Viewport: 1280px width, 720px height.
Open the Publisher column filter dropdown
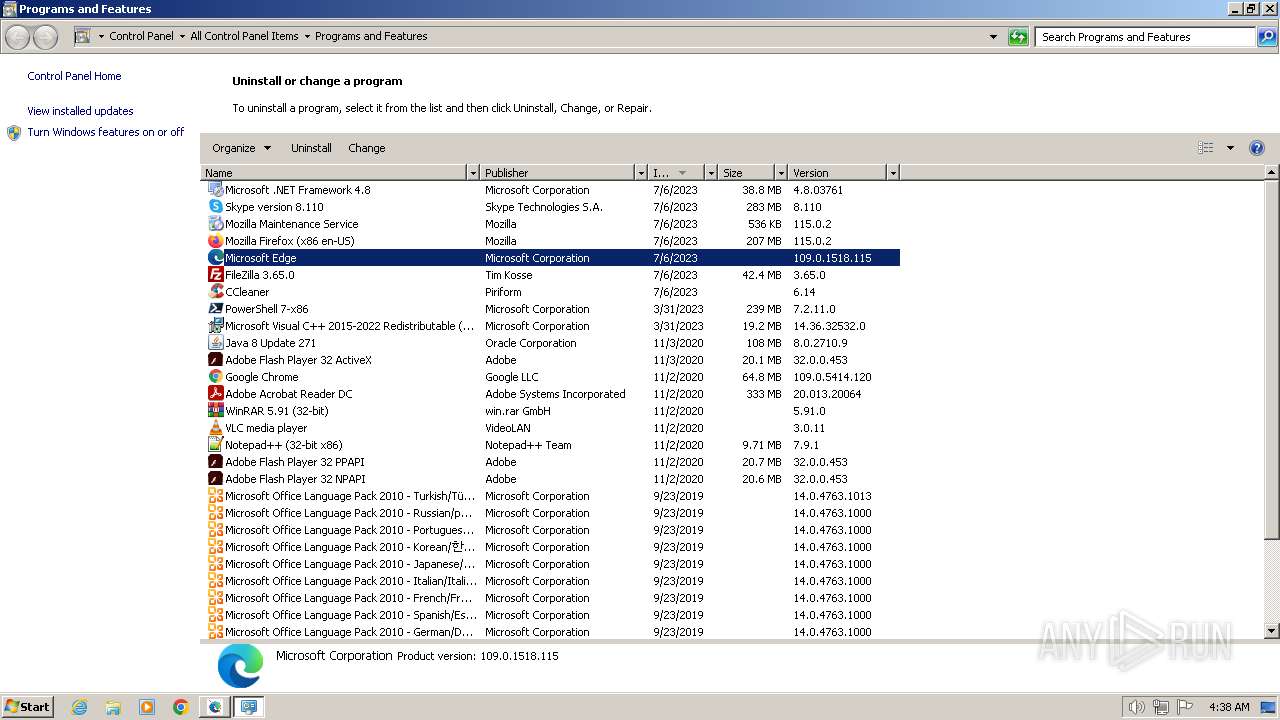click(641, 173)
